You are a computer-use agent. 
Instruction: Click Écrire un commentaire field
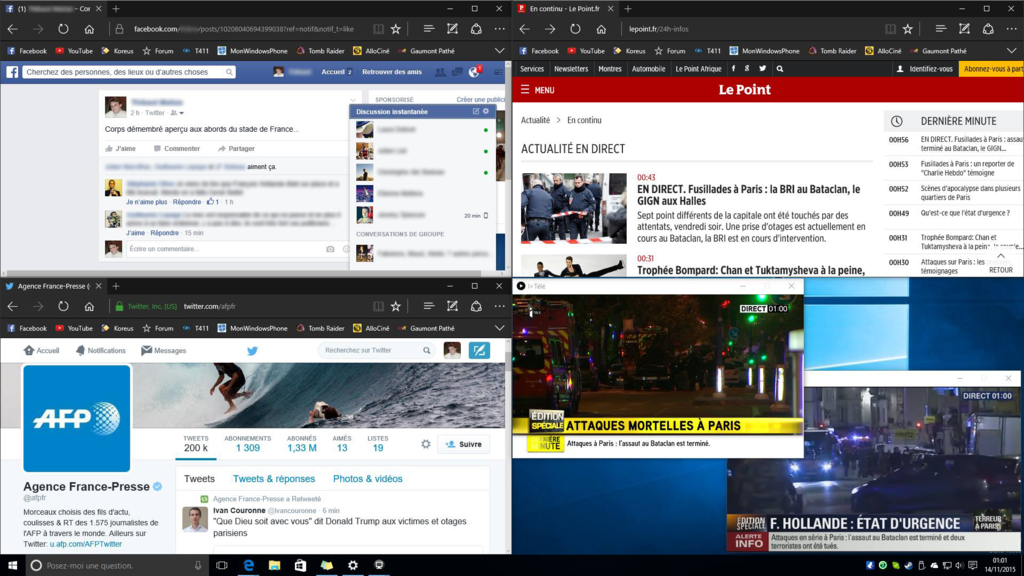click(x=238, y=249)
